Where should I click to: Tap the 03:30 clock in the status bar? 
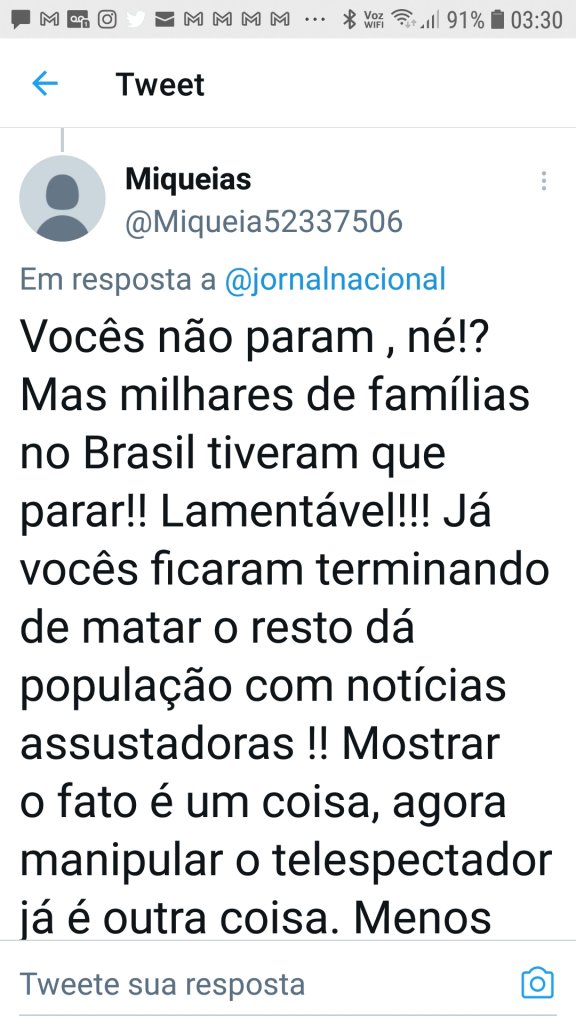[x=537, y=20]
